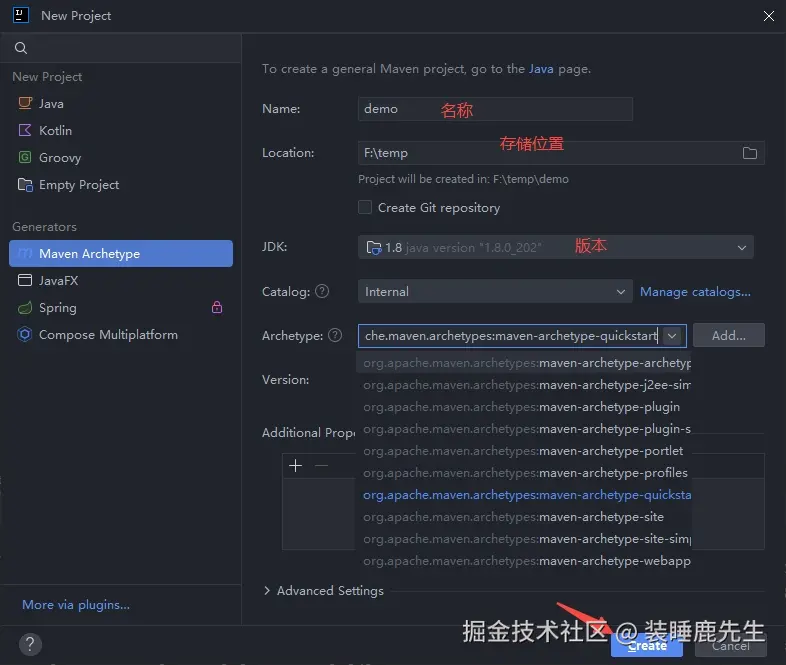Follow the Java page link

541,69
